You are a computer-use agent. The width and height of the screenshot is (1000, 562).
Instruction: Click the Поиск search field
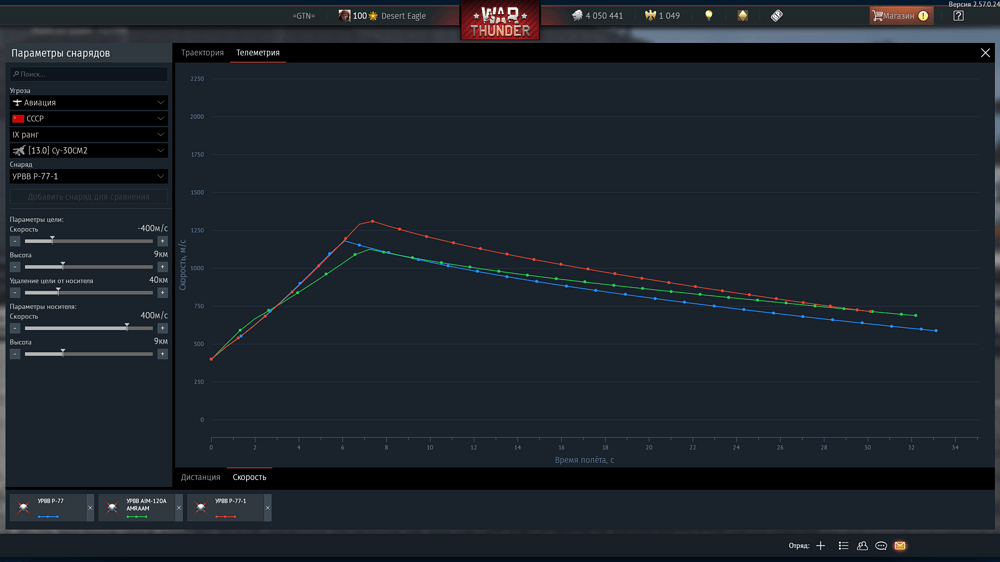[89, 74]
